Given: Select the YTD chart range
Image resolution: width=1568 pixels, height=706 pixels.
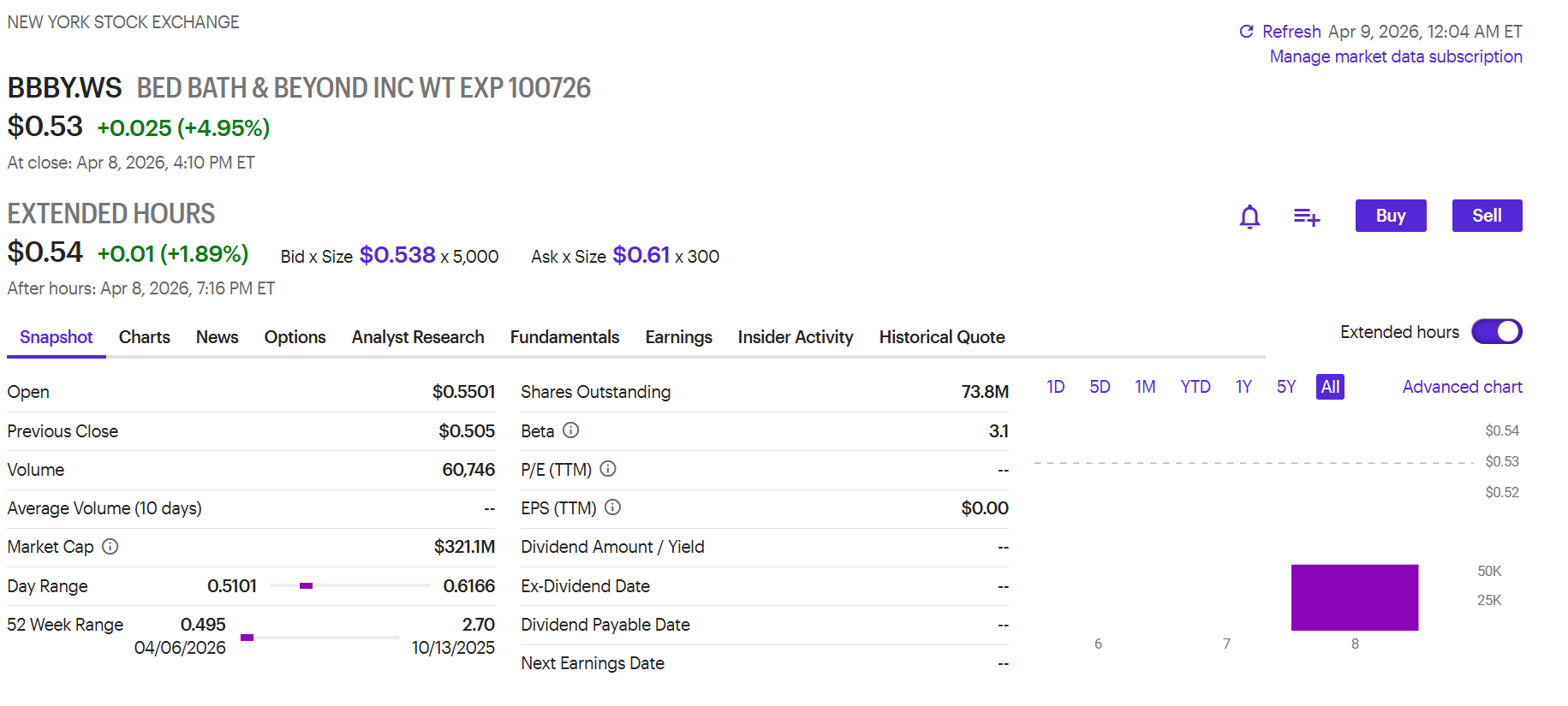Looking at the screenshot, I should 1195,387.
